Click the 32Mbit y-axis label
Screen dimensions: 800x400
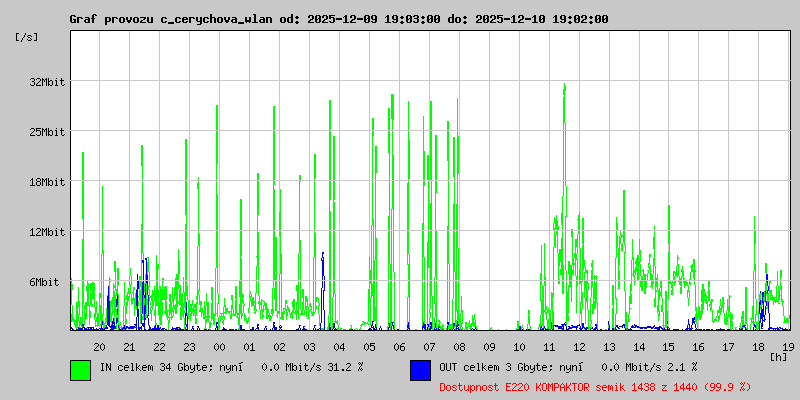click(x=47, y=82)
